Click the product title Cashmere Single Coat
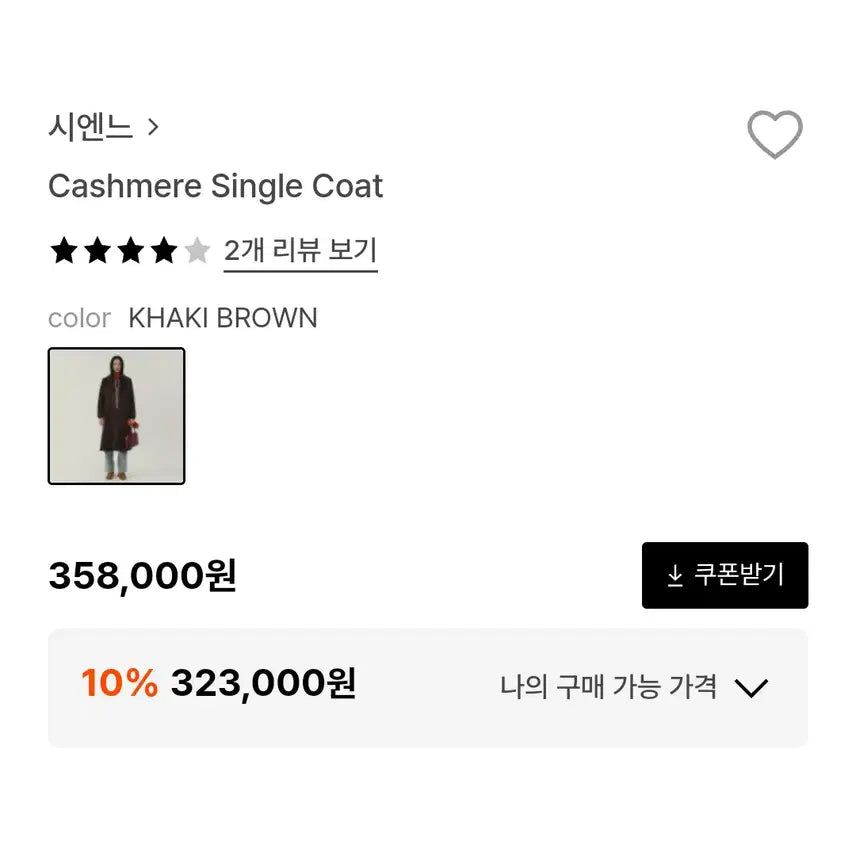Viewport: 856px width, 856px height. (x=216, y=186)
